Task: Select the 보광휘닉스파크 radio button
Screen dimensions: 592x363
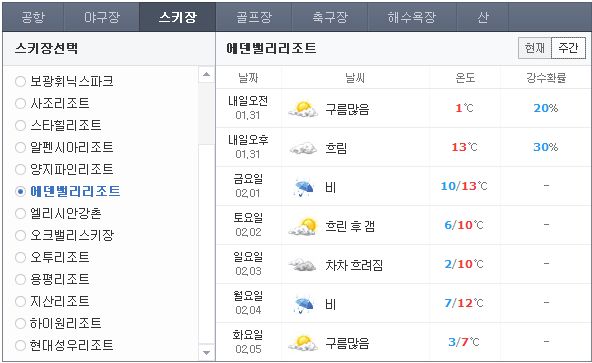Action: tap(20, 81)
